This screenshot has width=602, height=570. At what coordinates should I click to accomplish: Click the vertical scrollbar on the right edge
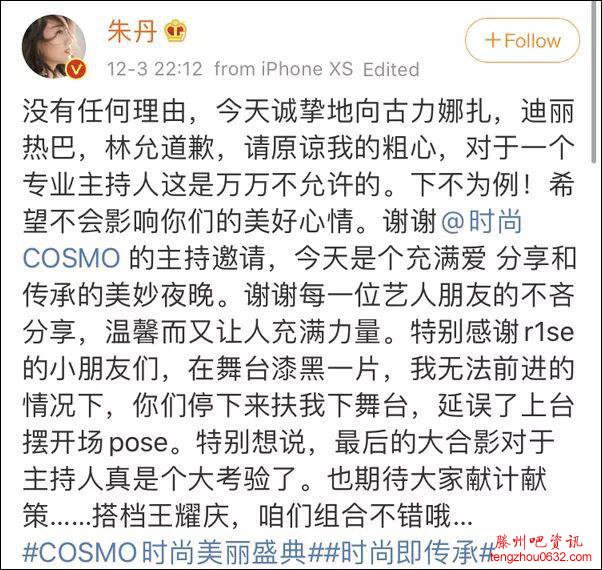594,83
